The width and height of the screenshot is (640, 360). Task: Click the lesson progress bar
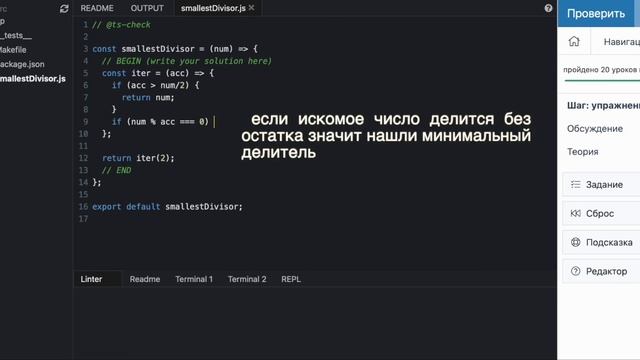pos(602,81)
